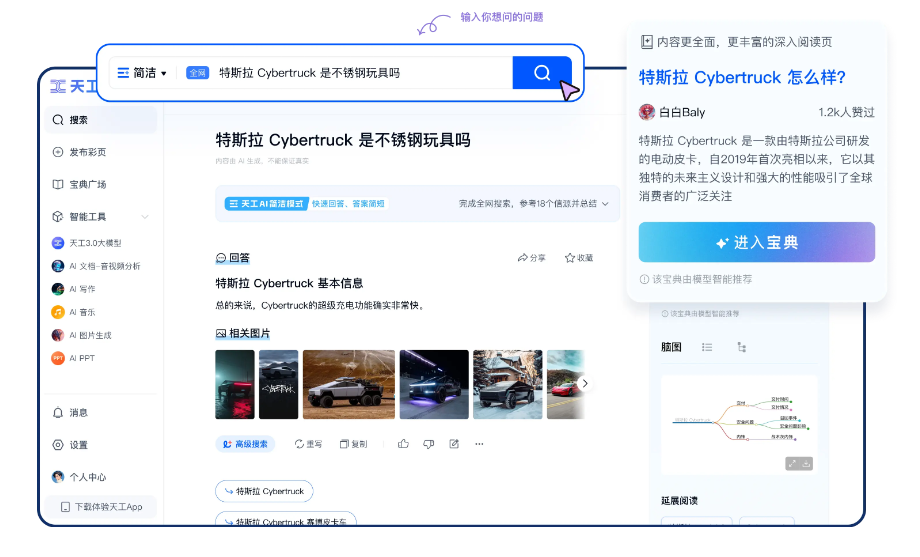Viewport: 920px width, 557px height.
Task: Click the thumbs-down dislike icon
Action: 429,444
